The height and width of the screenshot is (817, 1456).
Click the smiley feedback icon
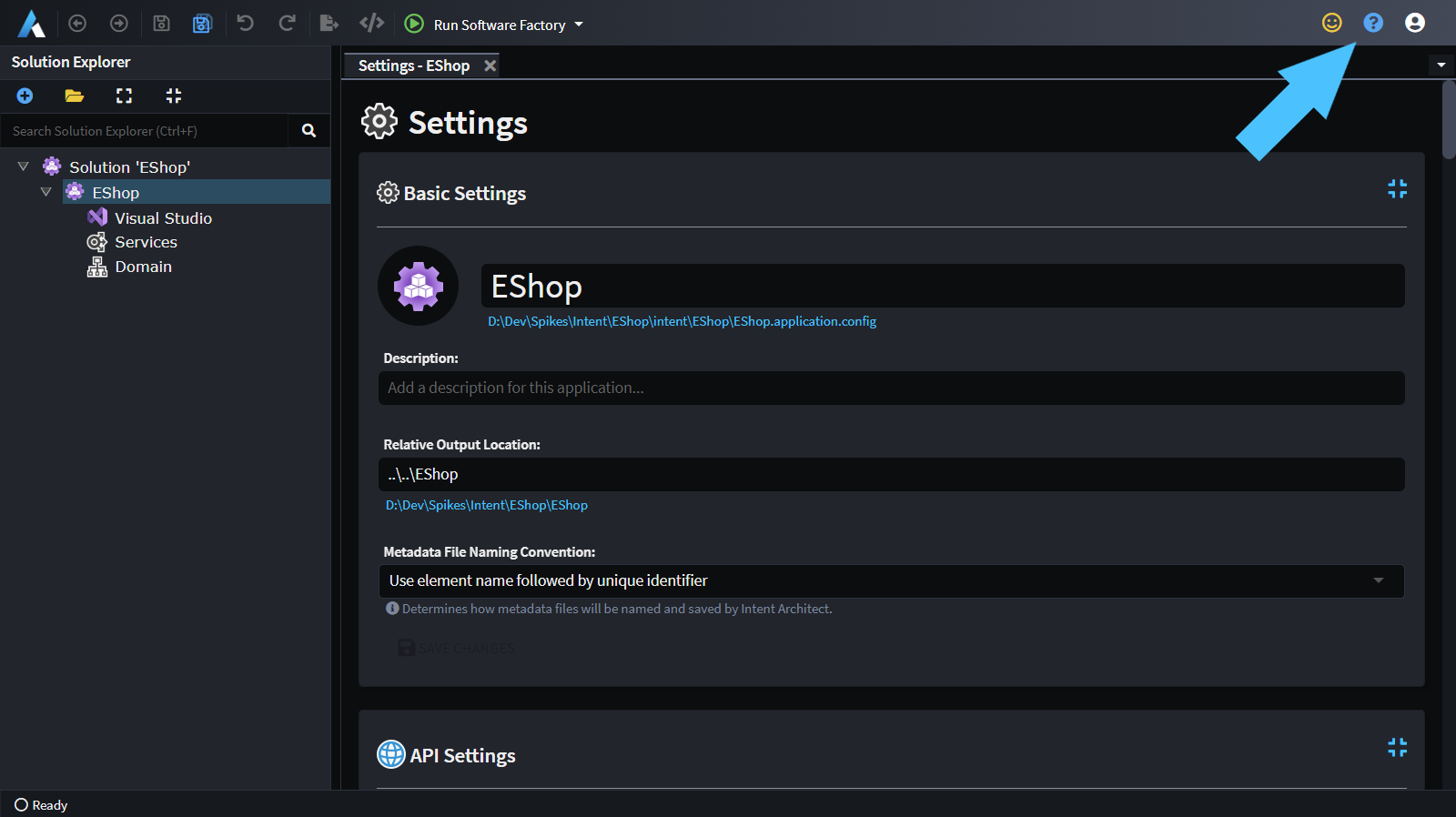[x=1332, y=23]
